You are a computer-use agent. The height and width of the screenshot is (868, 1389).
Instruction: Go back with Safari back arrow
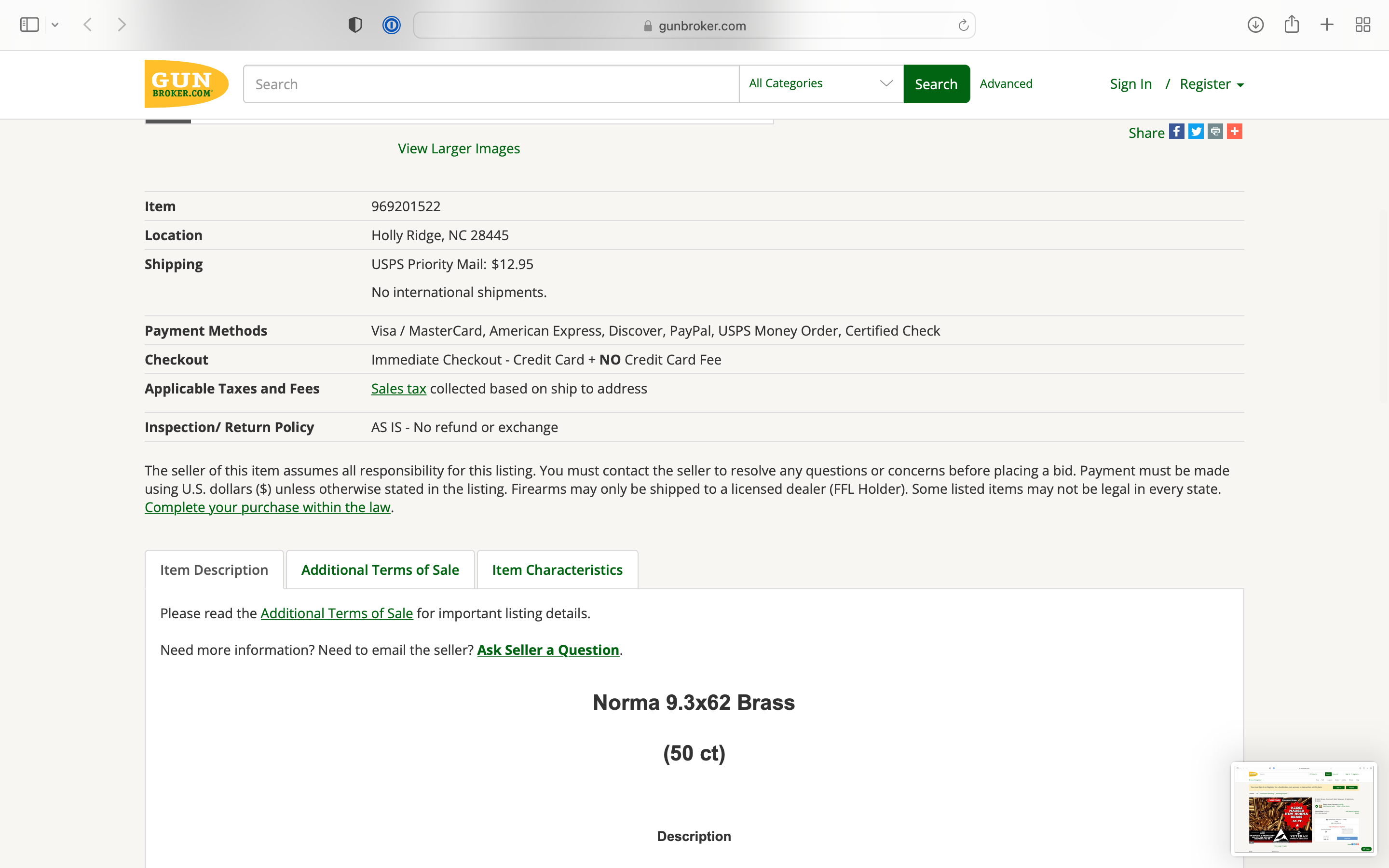pyautogui.click(x=88, y=25)
